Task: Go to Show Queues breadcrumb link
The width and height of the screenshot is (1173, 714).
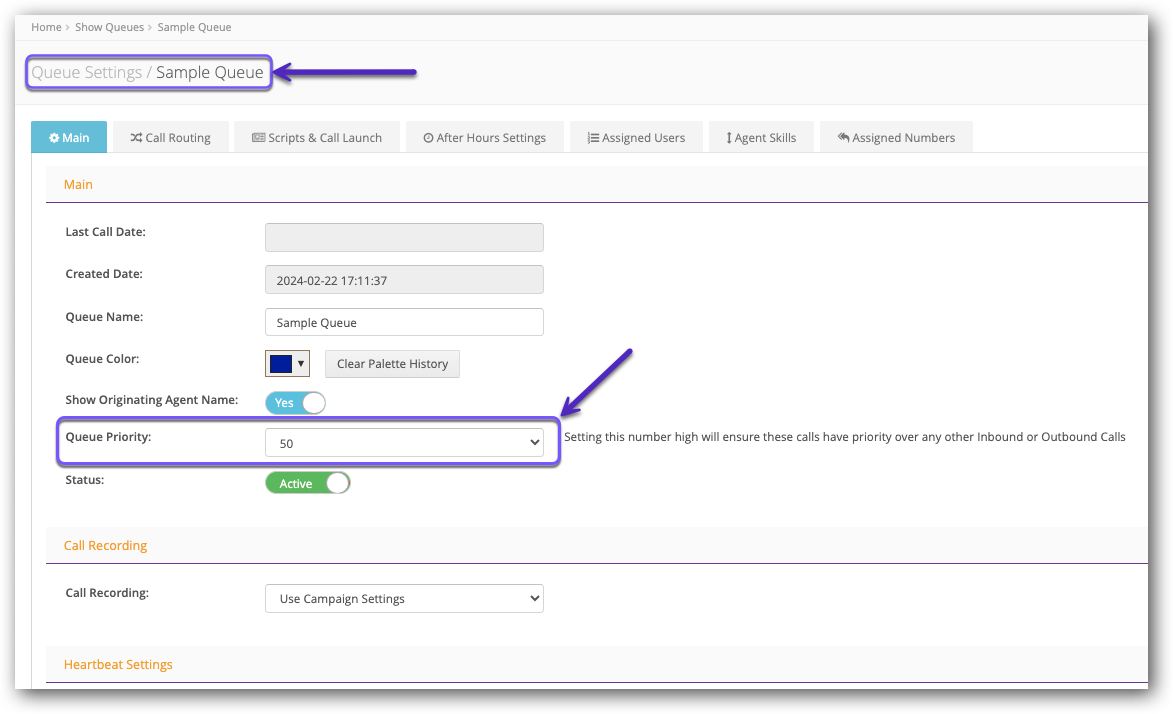Action: click(109, 27)
